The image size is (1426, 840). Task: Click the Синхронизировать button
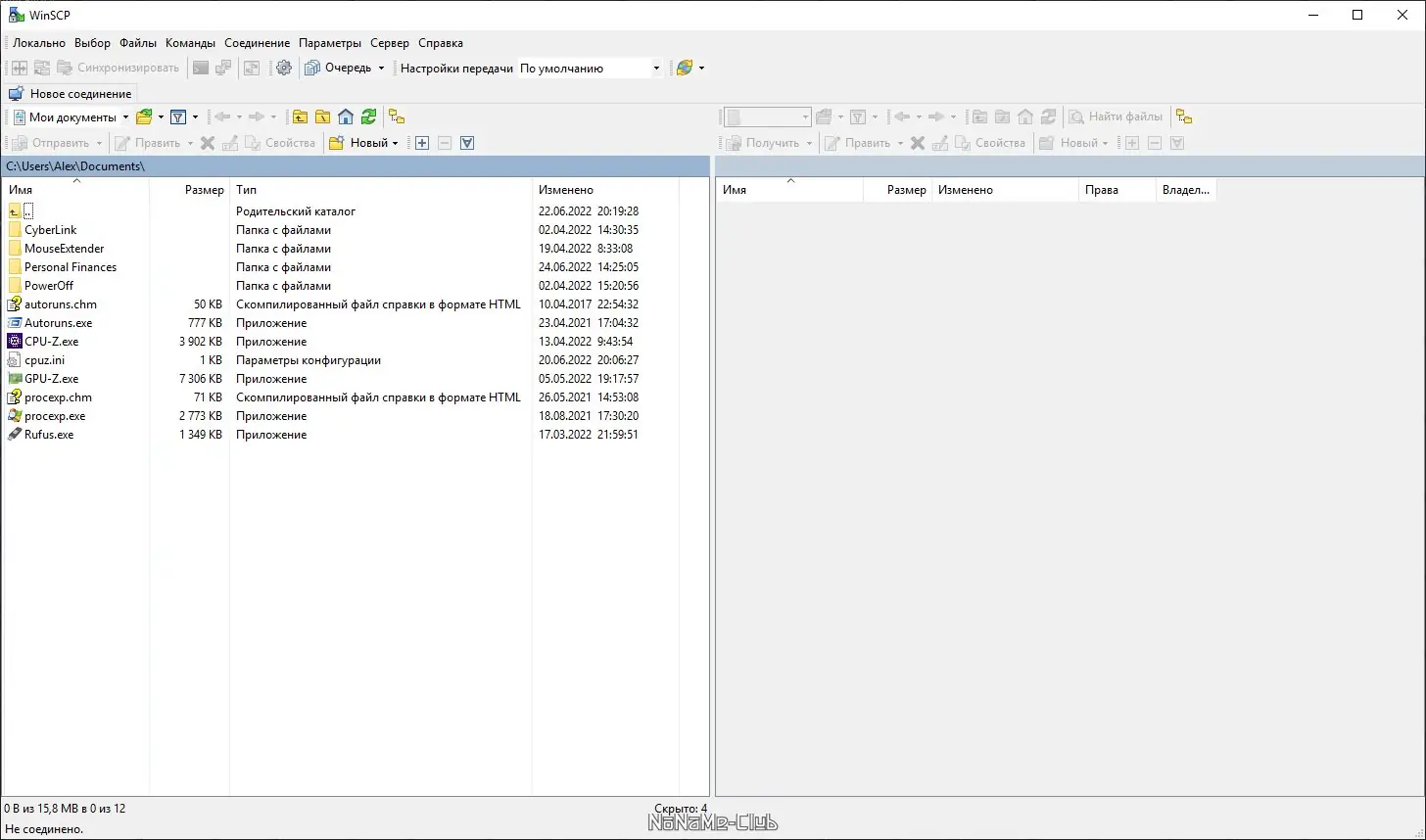119,68
